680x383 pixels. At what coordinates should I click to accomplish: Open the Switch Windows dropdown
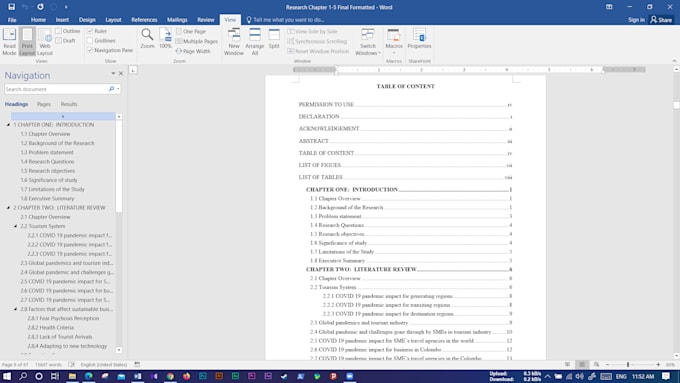pyautogui.click(x=368, y=42)
